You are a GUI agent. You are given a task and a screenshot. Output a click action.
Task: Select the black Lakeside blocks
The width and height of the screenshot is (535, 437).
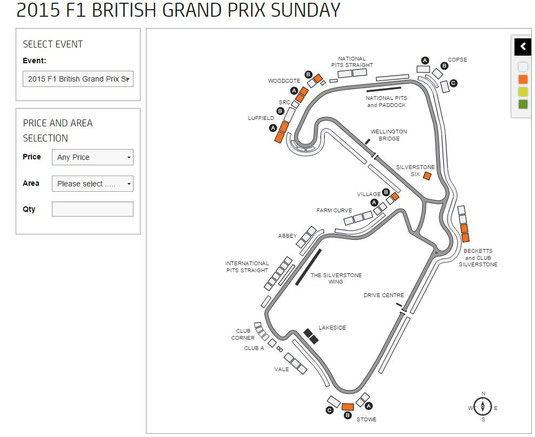click(x=311, y=336)
